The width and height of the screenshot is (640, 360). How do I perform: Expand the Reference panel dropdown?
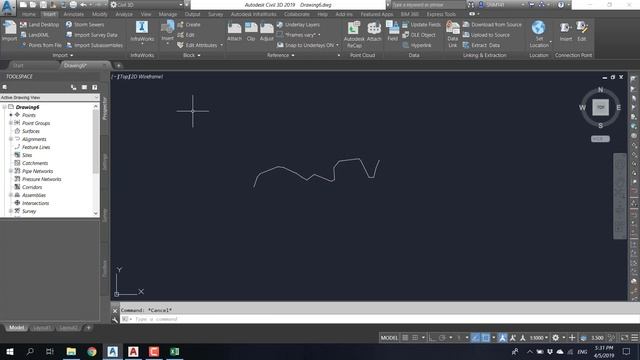click(x=280, y=55)
